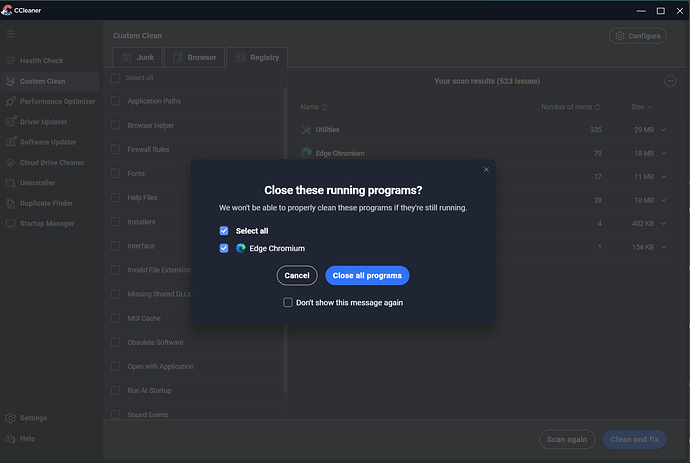Click the Invalid File Extension entry
This screenshot has width=690, height=463.
(x=159, y=270)
